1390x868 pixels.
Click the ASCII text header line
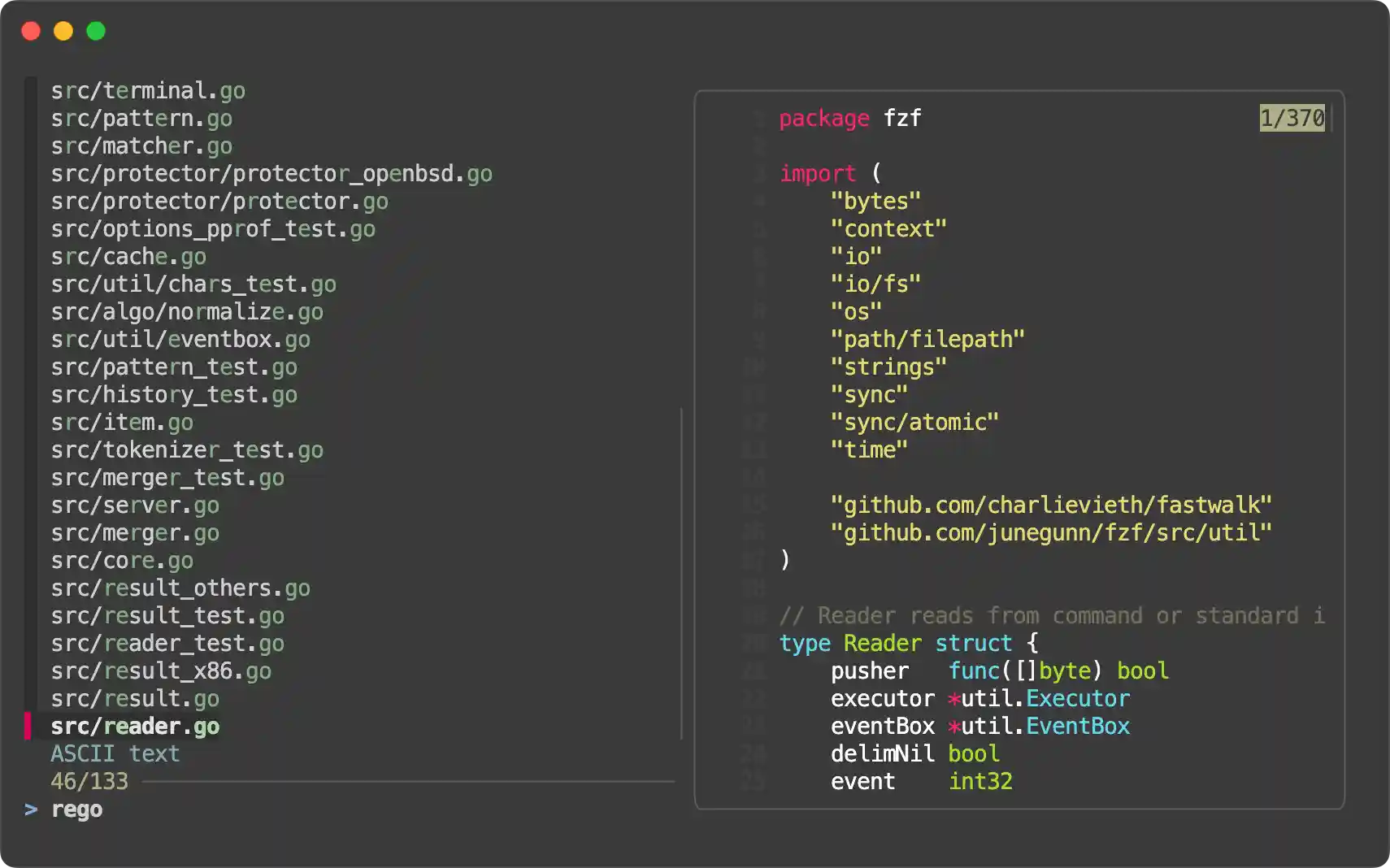[x=115, y=753]
